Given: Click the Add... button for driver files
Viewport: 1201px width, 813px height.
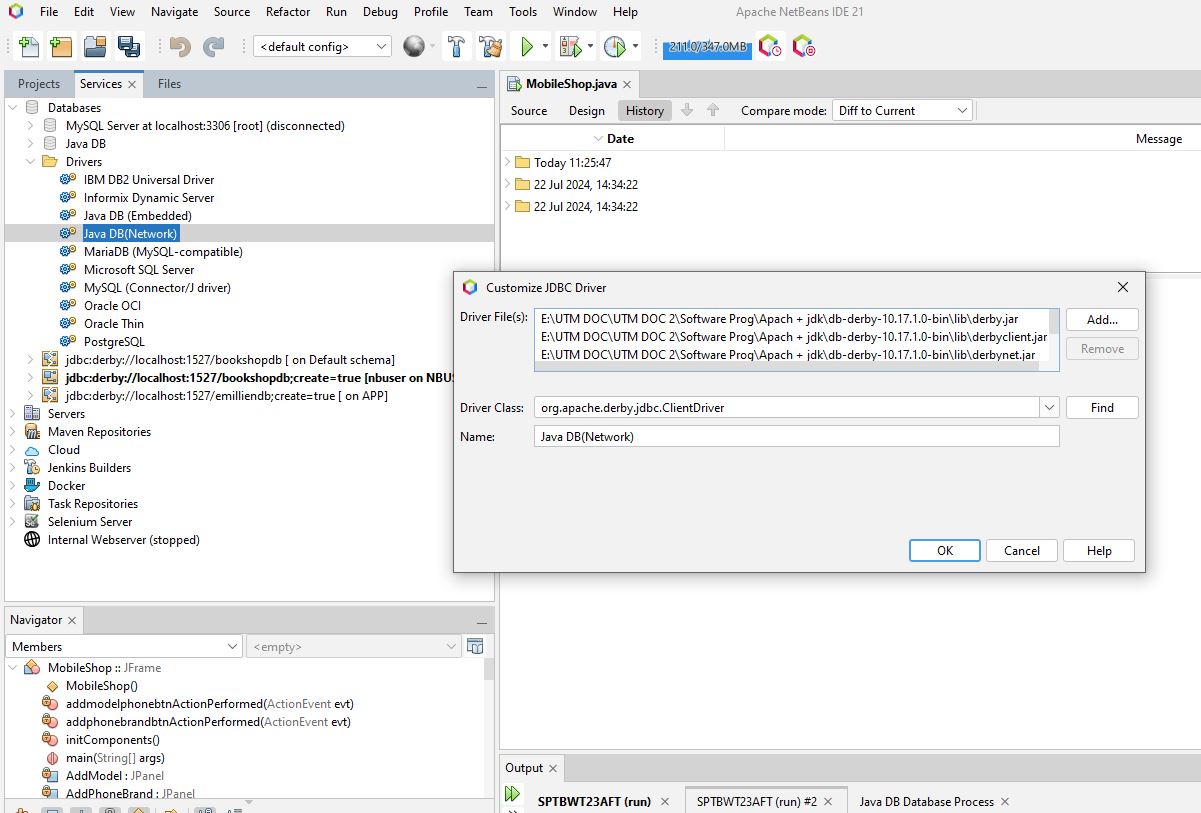Looking at the screenshot, I should 1101,320.
